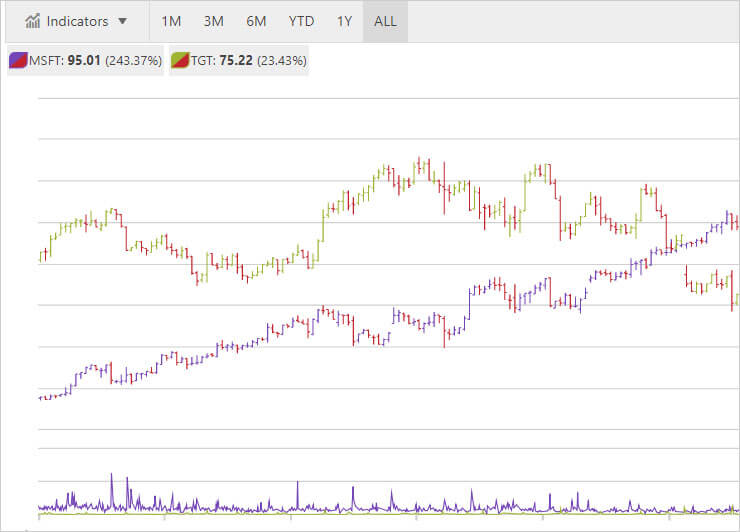Click the MSFT change percentage (243.37%)
Viewport: 740px width, 532px height.
click(133, 60)
